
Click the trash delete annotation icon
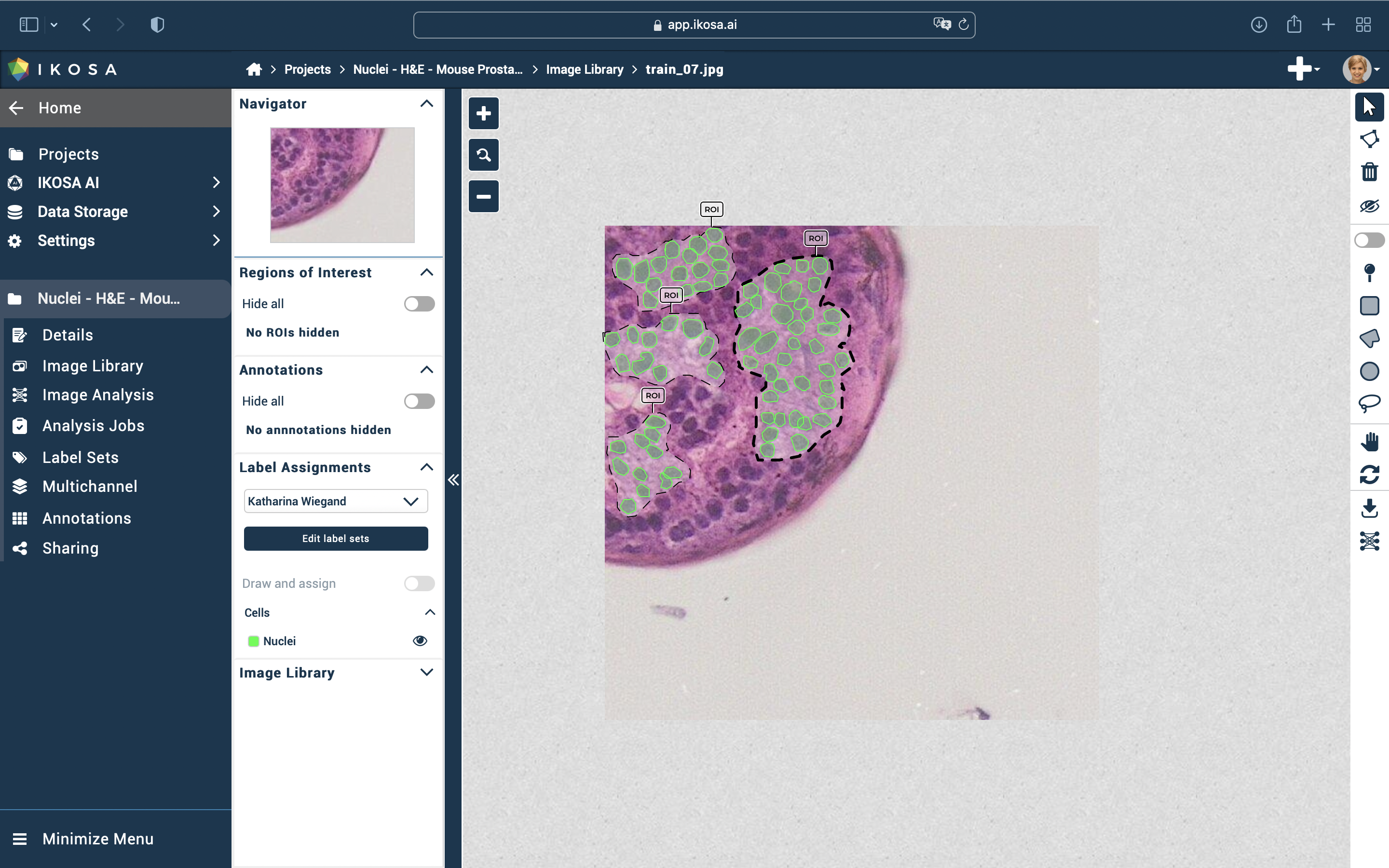coord(1369,172)
